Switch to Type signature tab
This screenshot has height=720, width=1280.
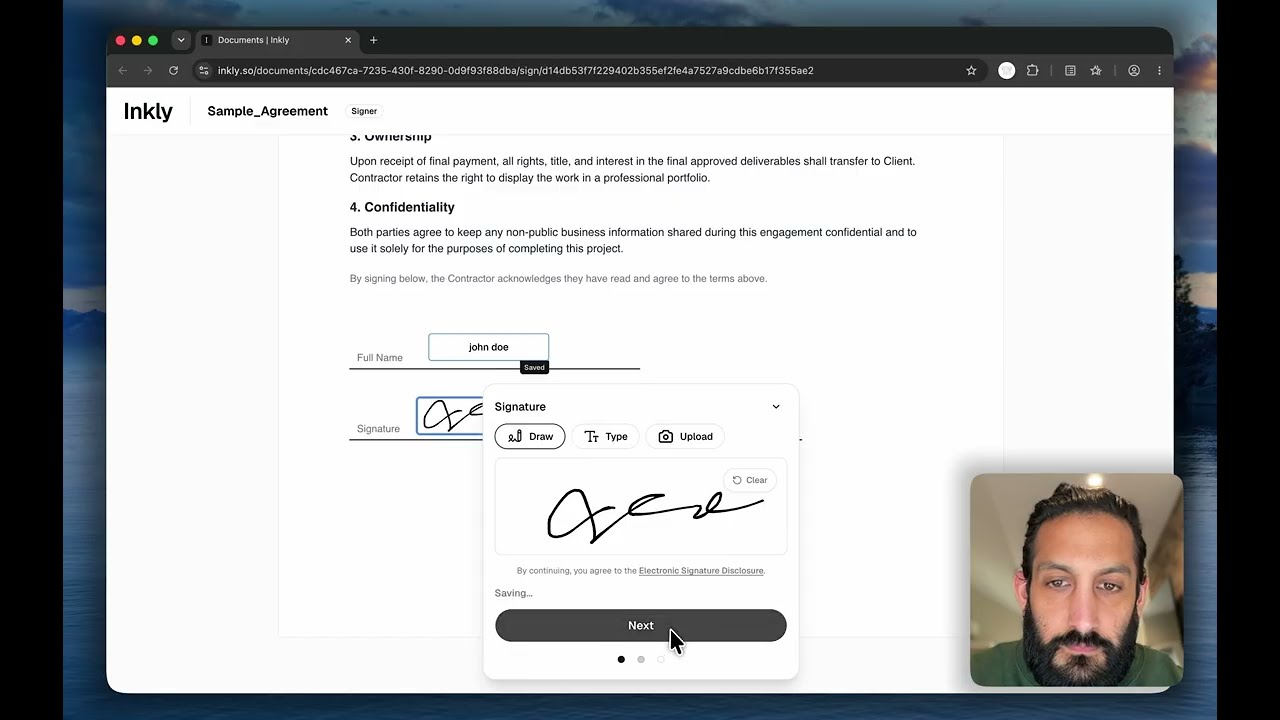[x=606, y=436]
